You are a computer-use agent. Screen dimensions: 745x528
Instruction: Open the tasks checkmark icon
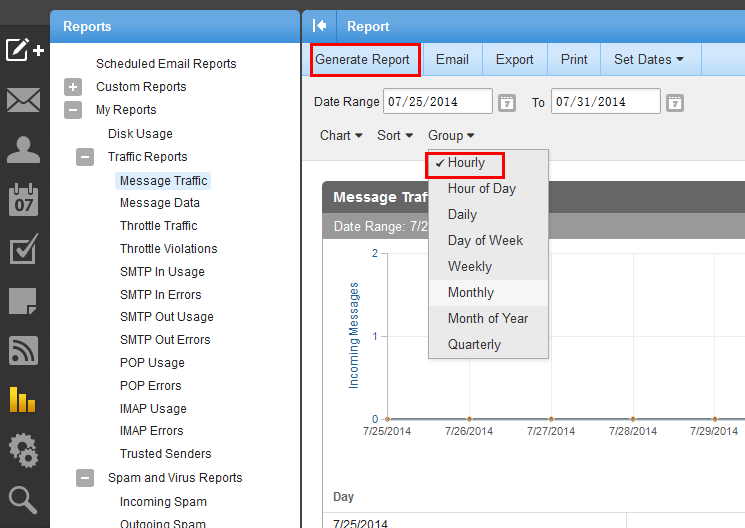point(24,250)
